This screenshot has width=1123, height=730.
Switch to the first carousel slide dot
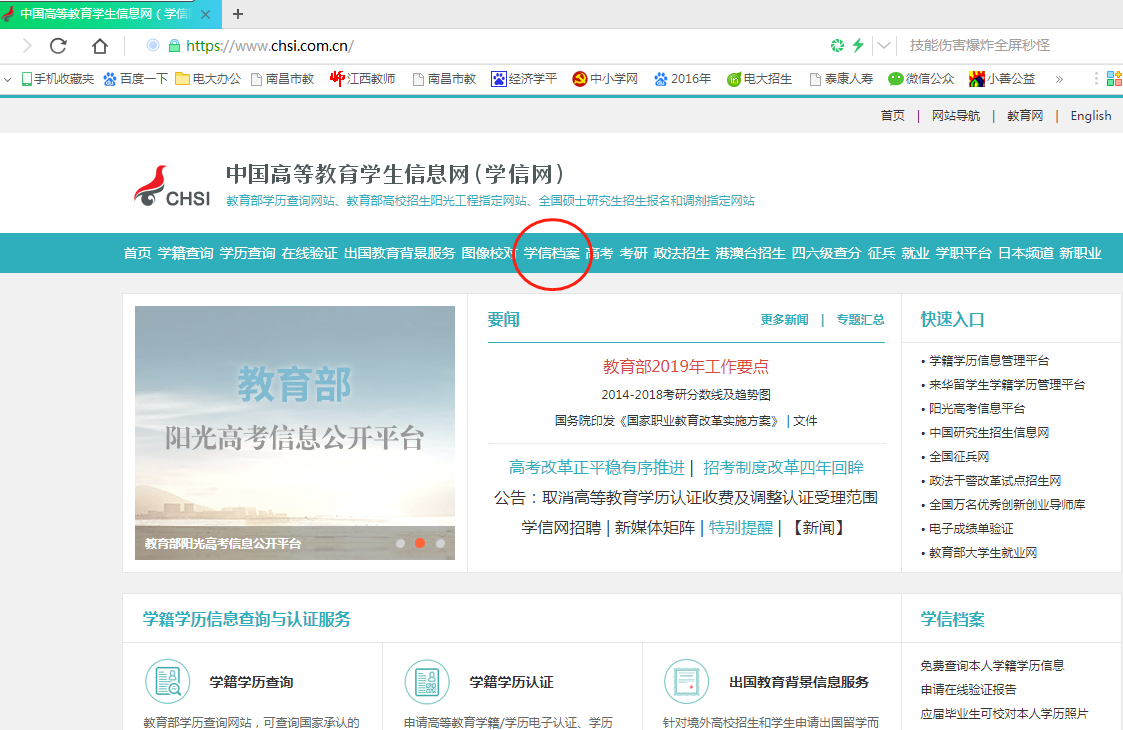400,543
